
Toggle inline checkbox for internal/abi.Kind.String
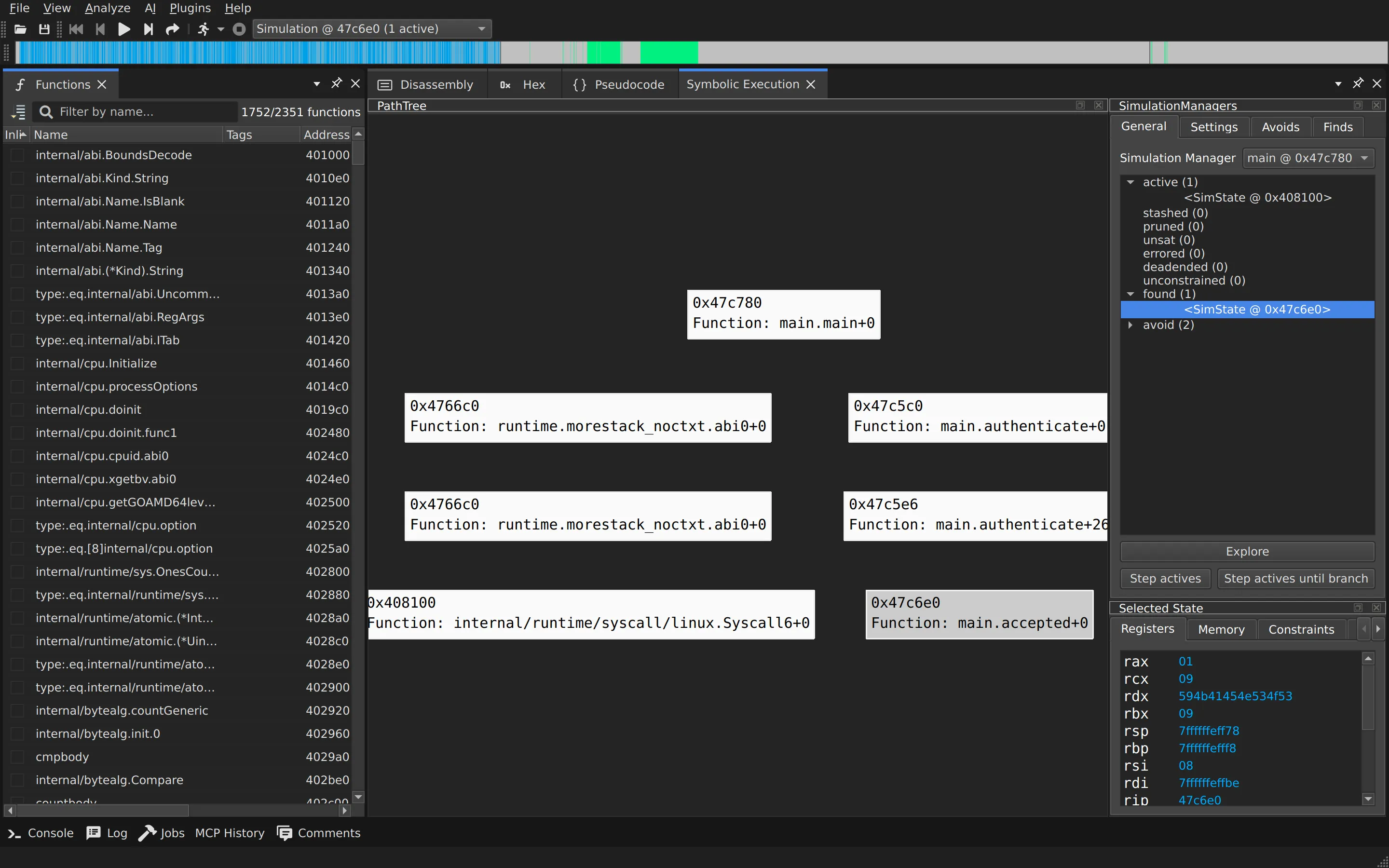point(18,178)
